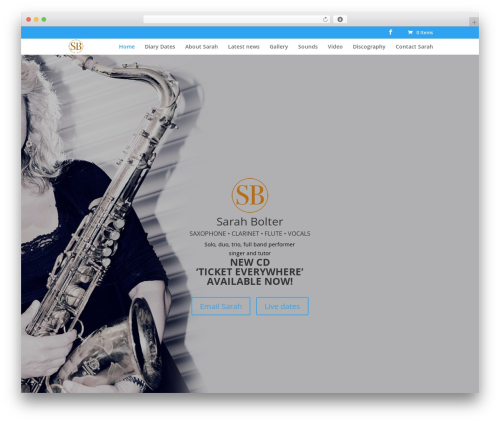This screenshot has width=500, height=423.
Task: Open the Sounds page
Action: 308,47
